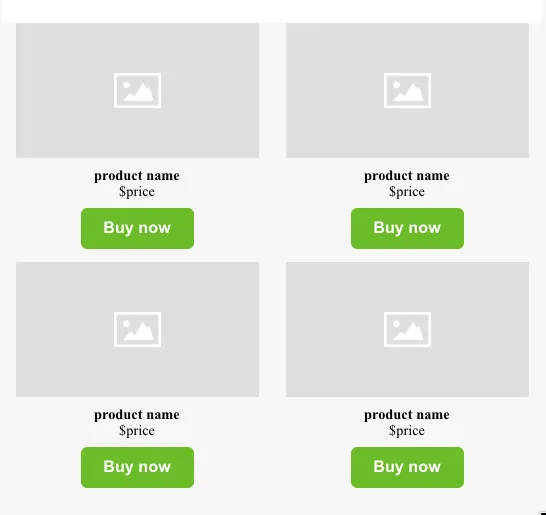Image resolution: width=546 pixels, height=515 pixels.
Task: Click the bottom-right product's image placeholder icon
Action: (407, 329)
